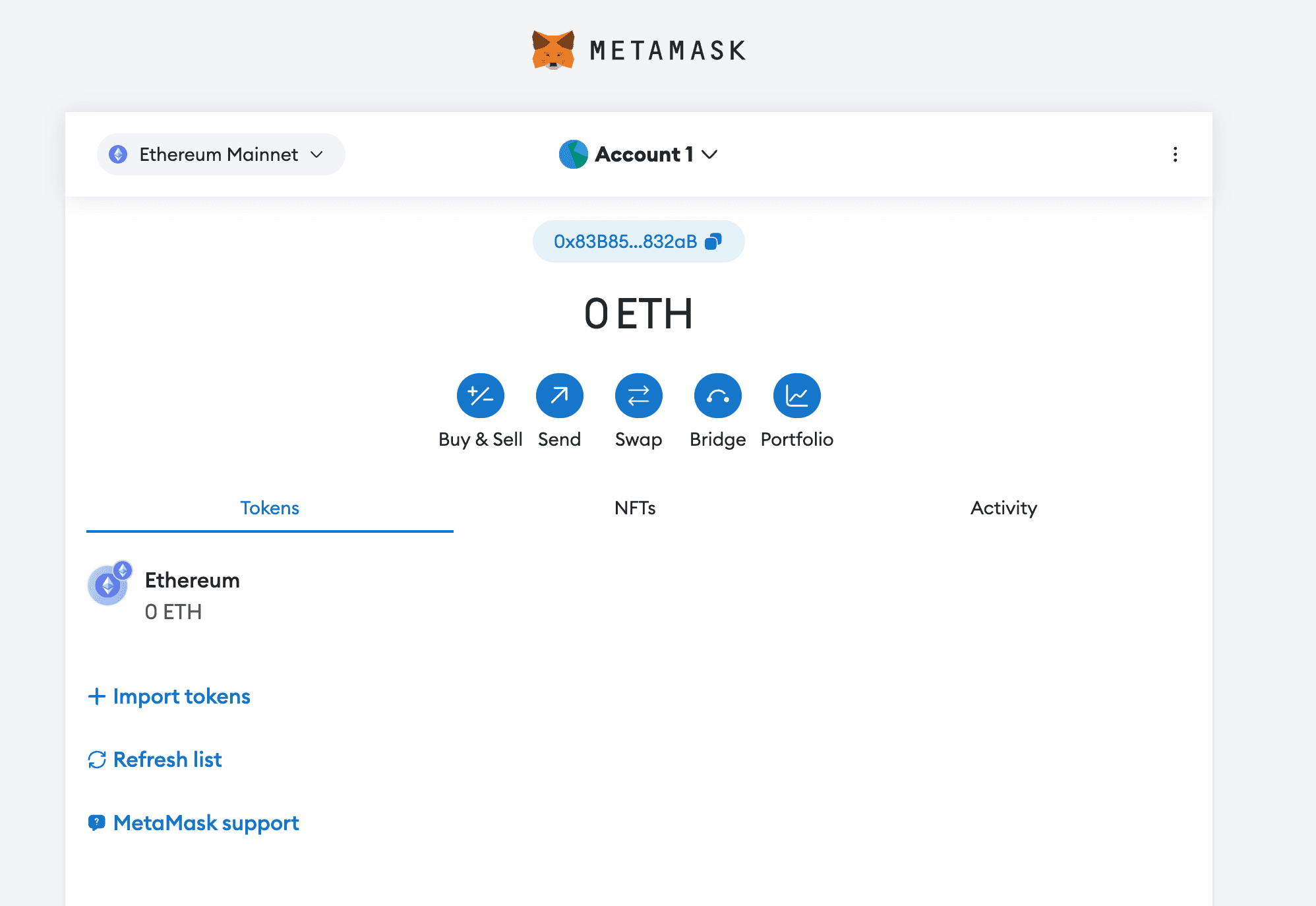
Task: Click the Buy & Sell icon button
Action: pos(480,396)
